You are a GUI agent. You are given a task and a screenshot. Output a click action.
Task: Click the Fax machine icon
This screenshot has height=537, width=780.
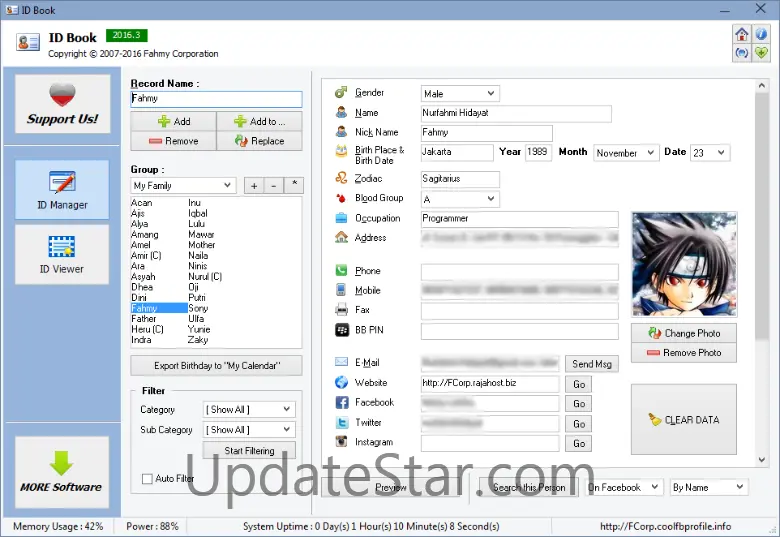click(341, 310)
